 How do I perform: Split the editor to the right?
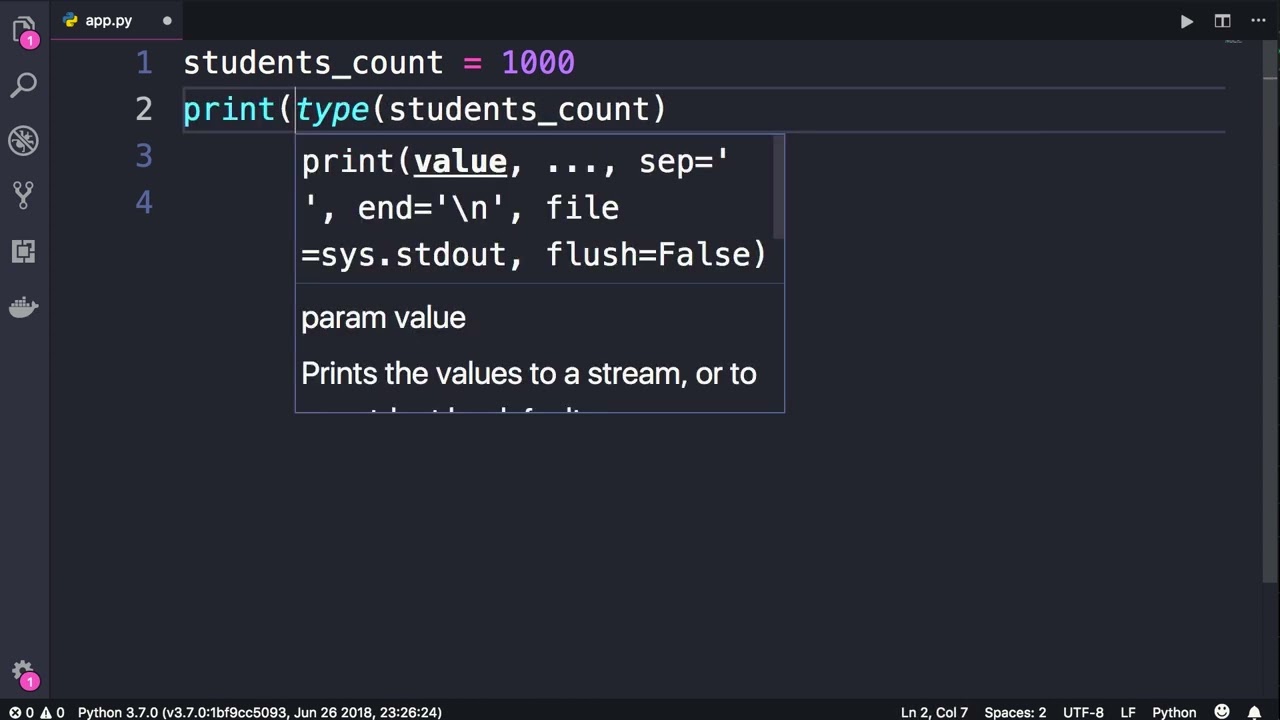coord(1222,21)
